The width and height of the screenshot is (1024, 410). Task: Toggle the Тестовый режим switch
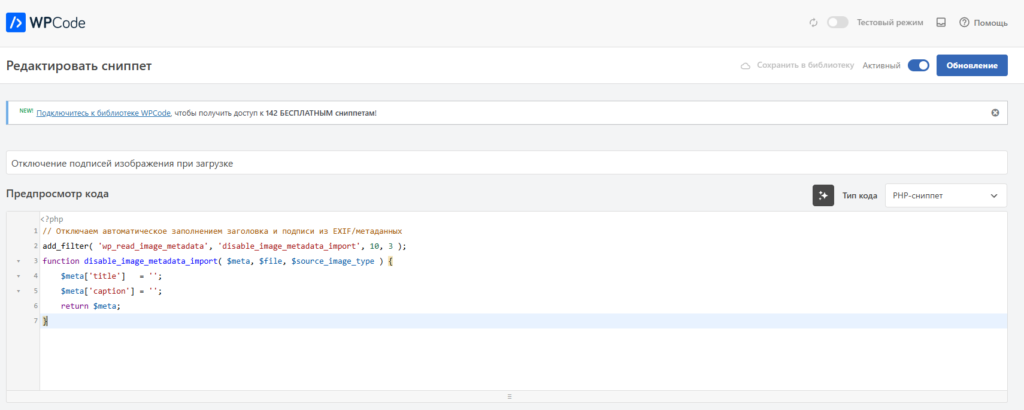pos(837,22)
